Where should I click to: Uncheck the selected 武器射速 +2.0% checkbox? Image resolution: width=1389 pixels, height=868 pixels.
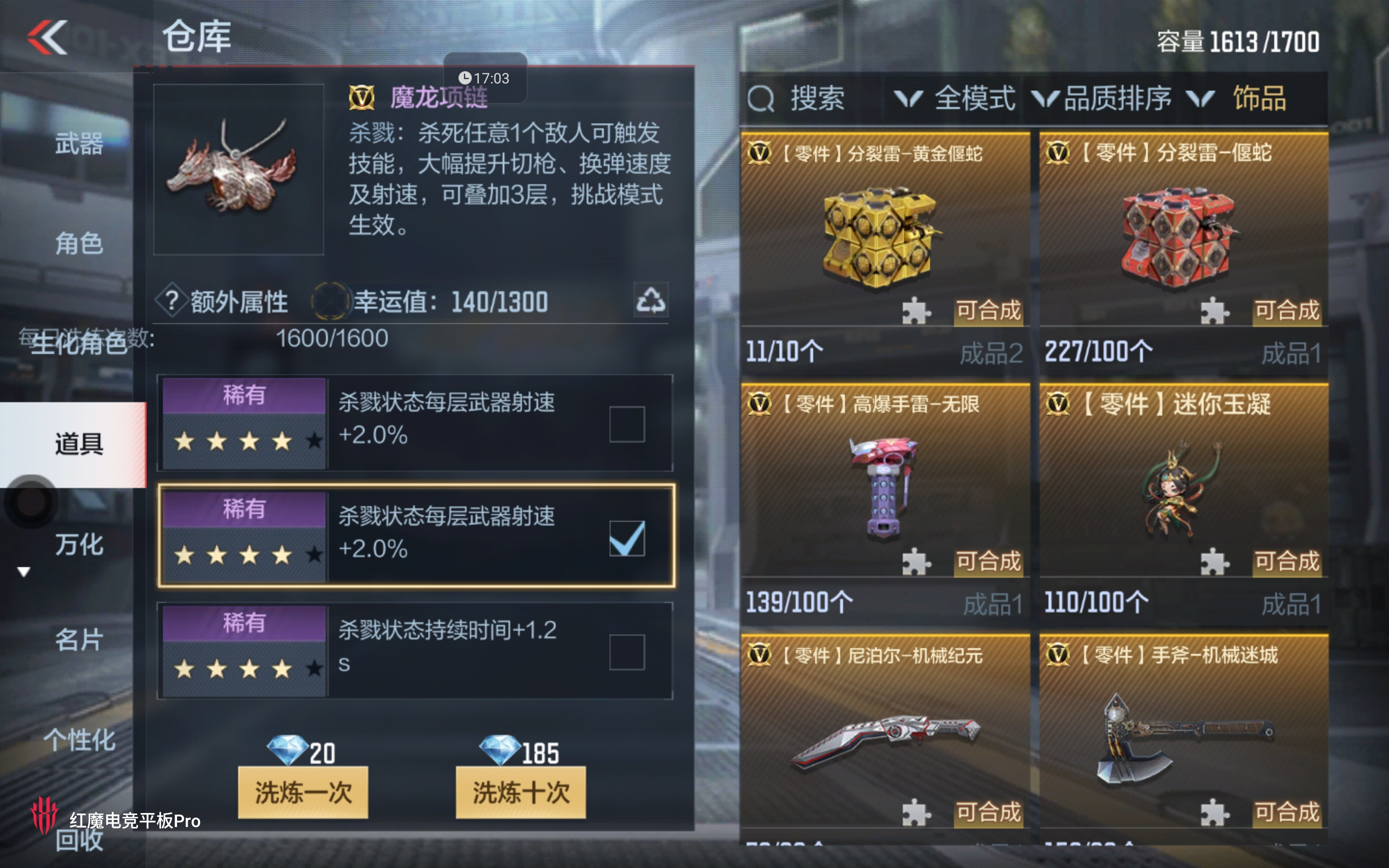[x=627, y=539]
